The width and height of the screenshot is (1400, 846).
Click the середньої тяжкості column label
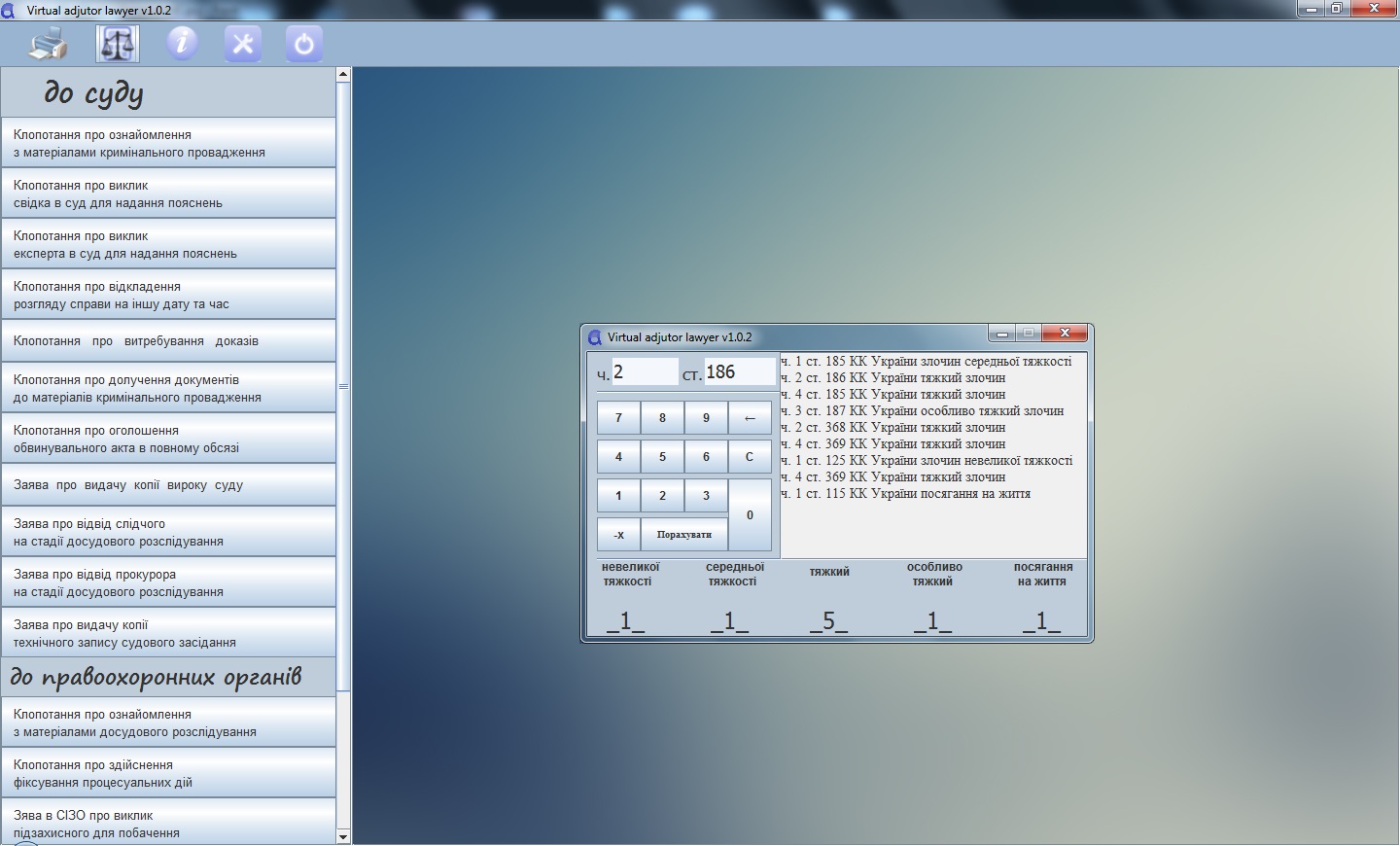[734, 574]
